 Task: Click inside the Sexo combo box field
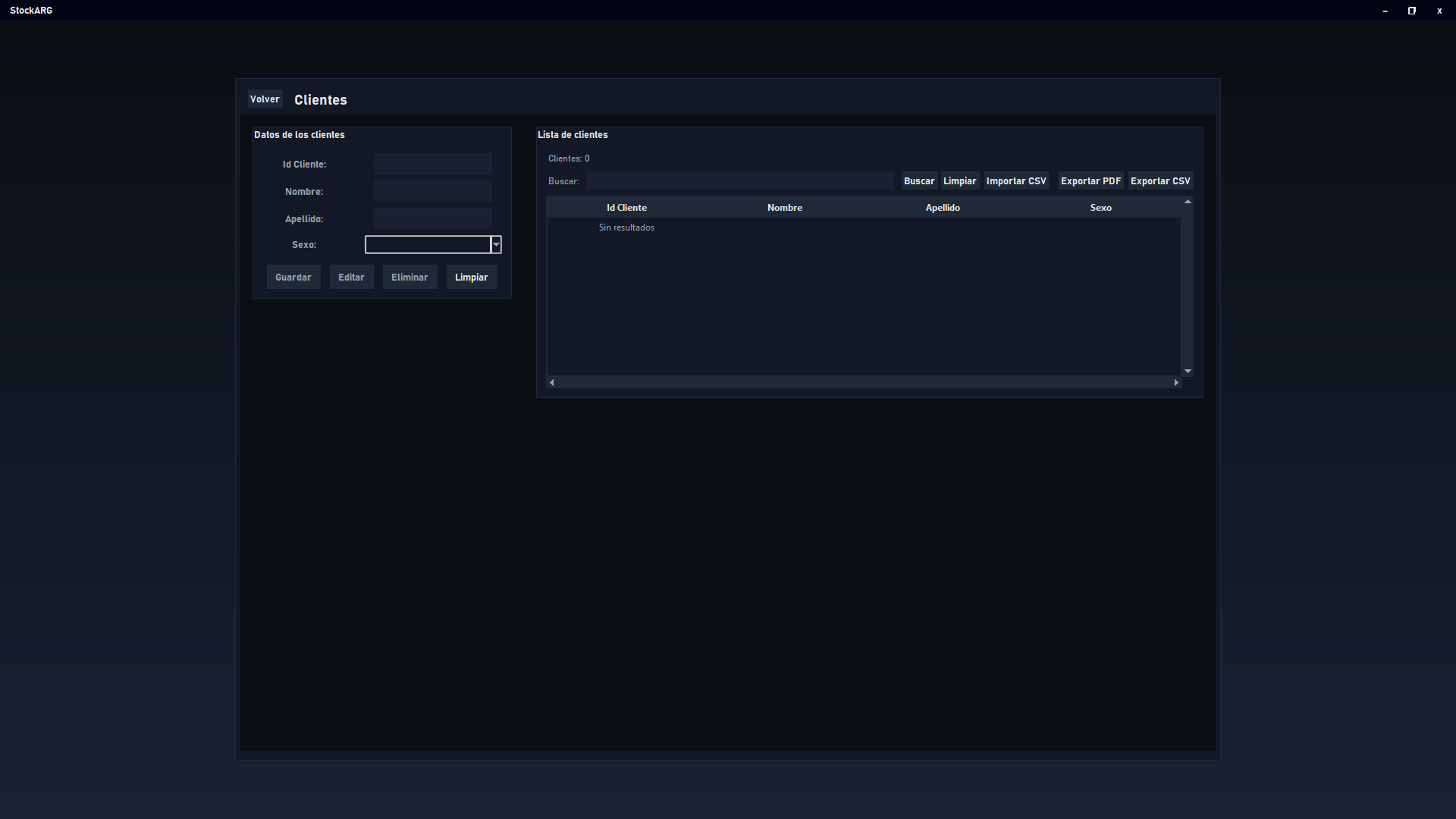tap(428, 245)
